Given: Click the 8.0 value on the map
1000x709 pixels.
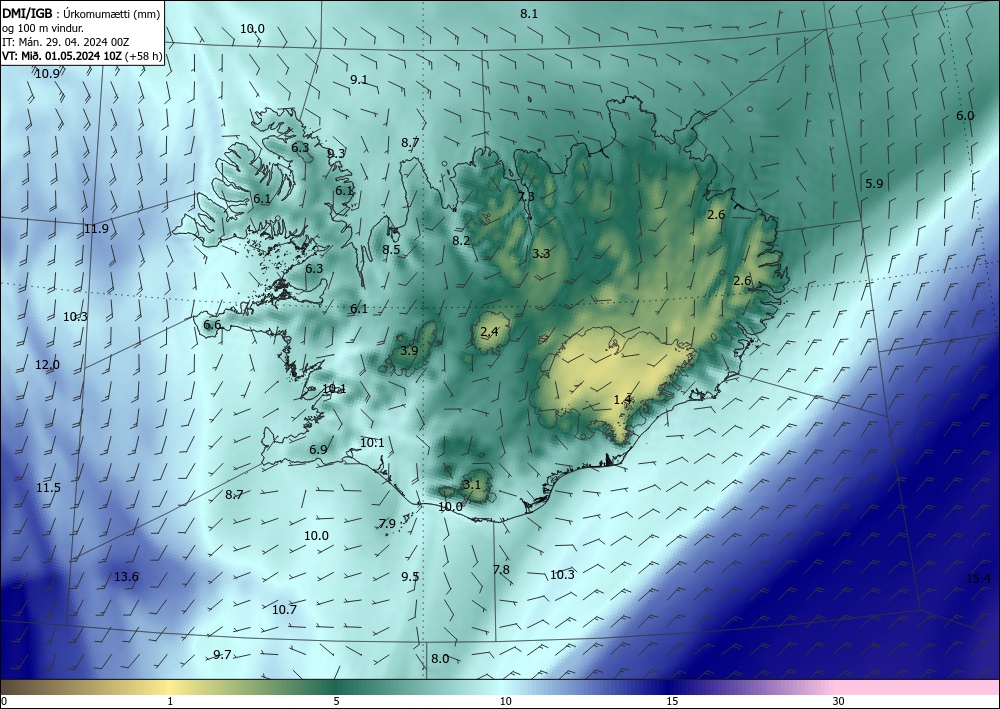Looking at the screenshot, I should click(x=440, y=659).
